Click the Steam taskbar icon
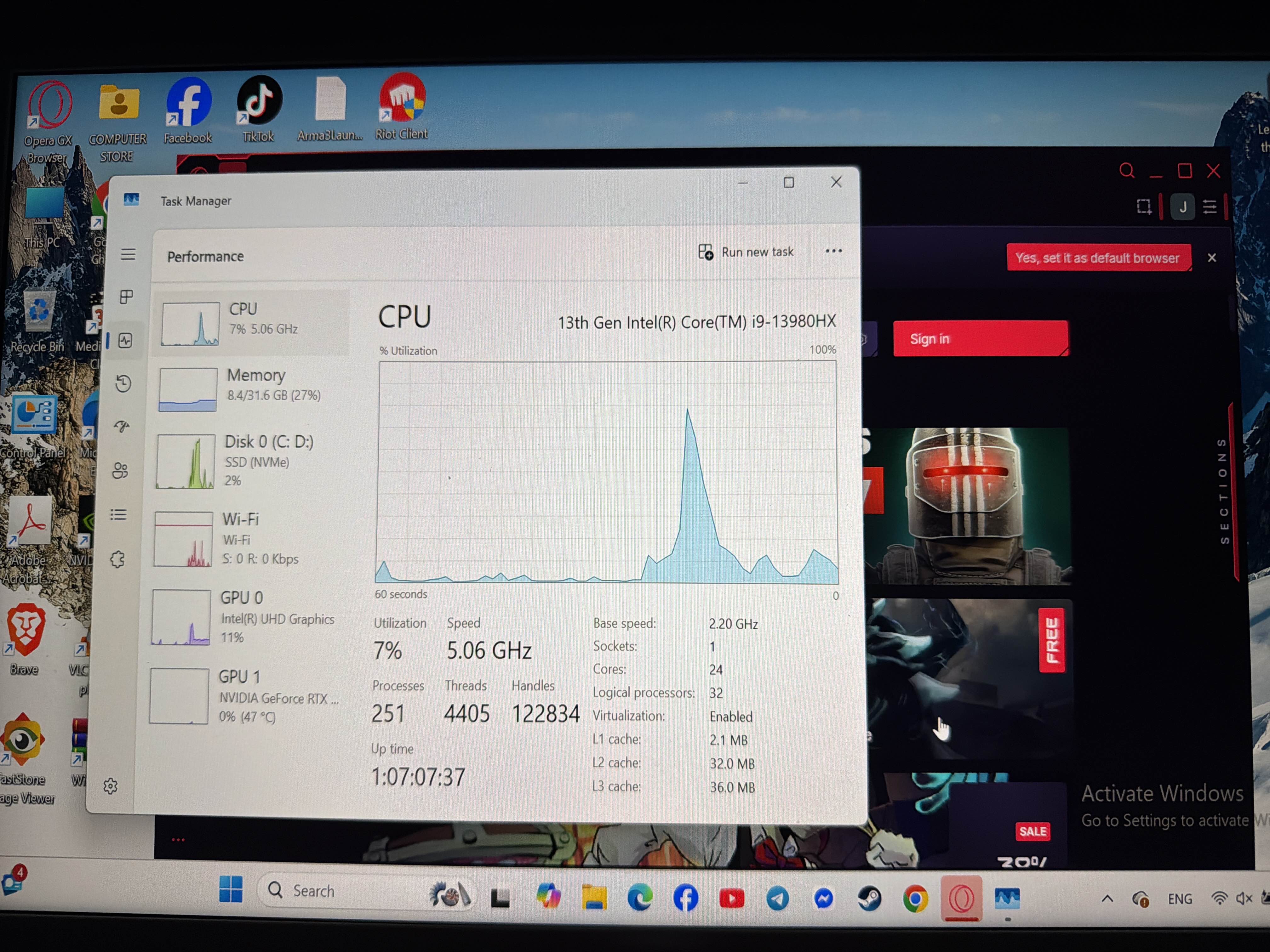This screenshot has height=952, width=1270. pyautogui.click(x=869, y=898)
